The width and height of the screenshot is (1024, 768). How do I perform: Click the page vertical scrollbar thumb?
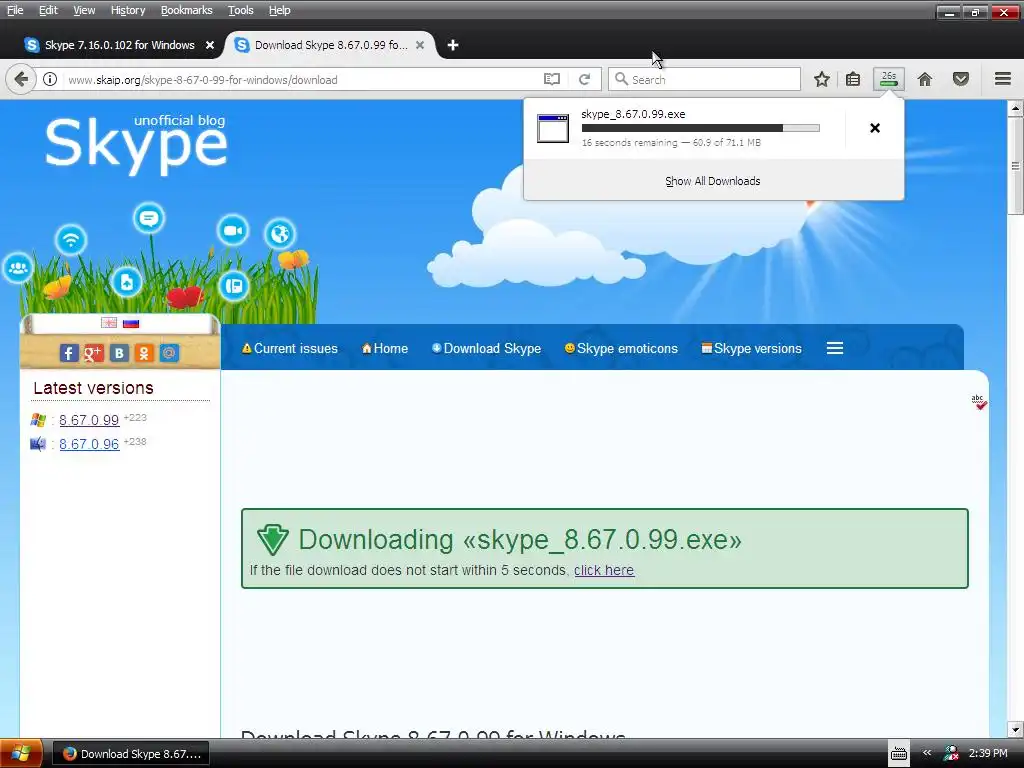pos(1015,165)
